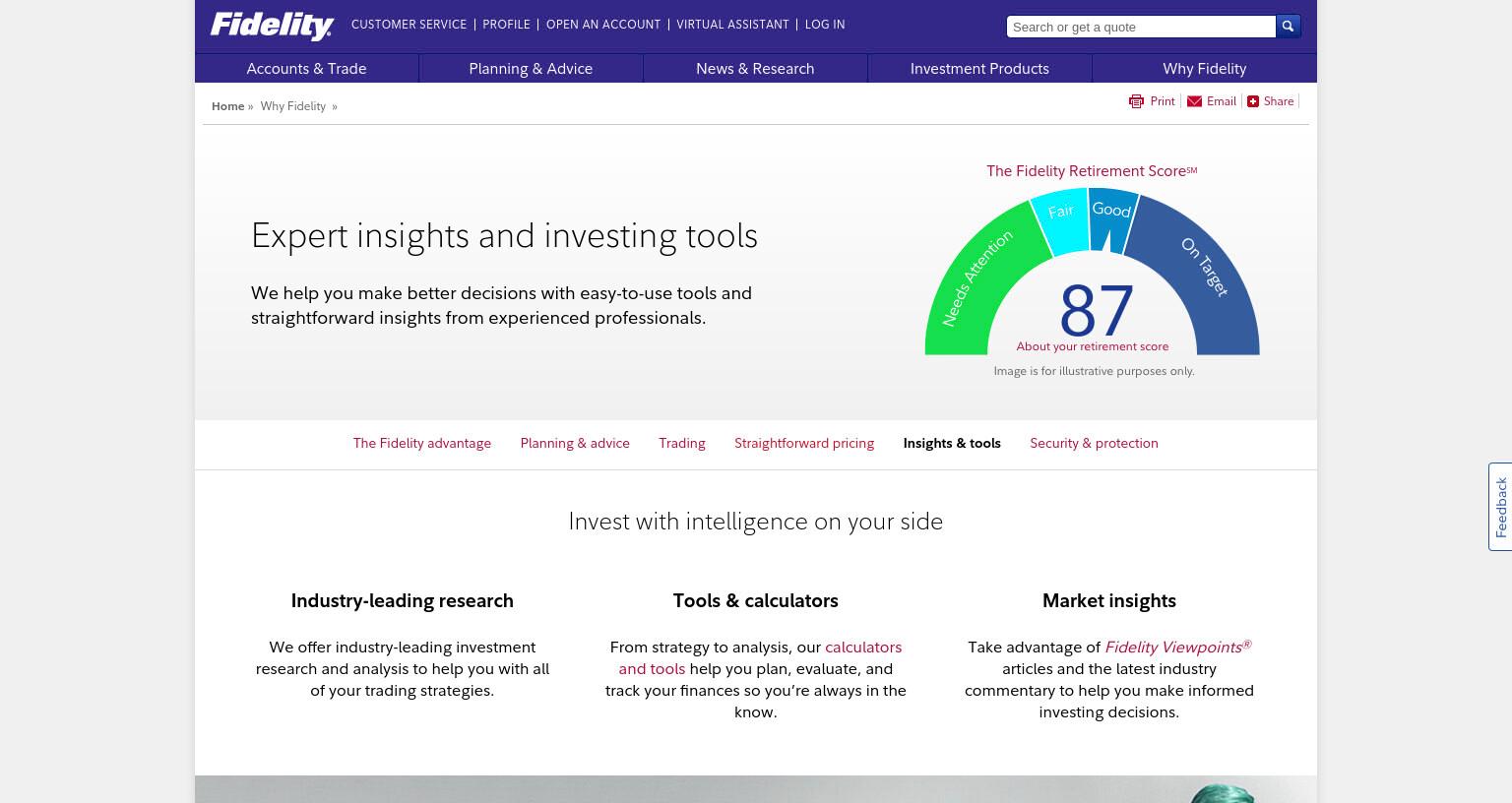Switch to Planning & advice tab
1512x803 pixels.
(575, 444)
